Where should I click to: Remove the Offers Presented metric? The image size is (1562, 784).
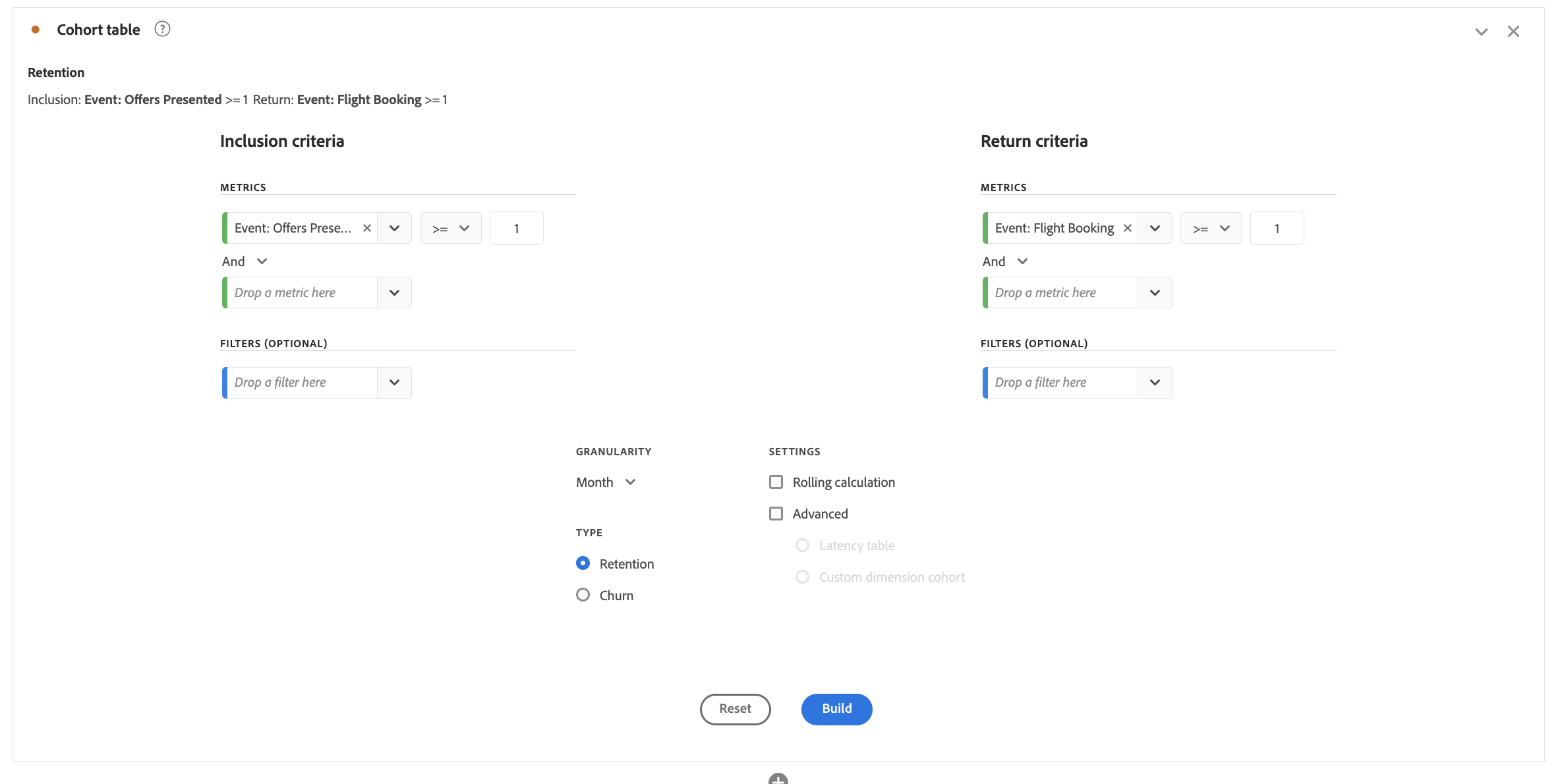(367, 228)
